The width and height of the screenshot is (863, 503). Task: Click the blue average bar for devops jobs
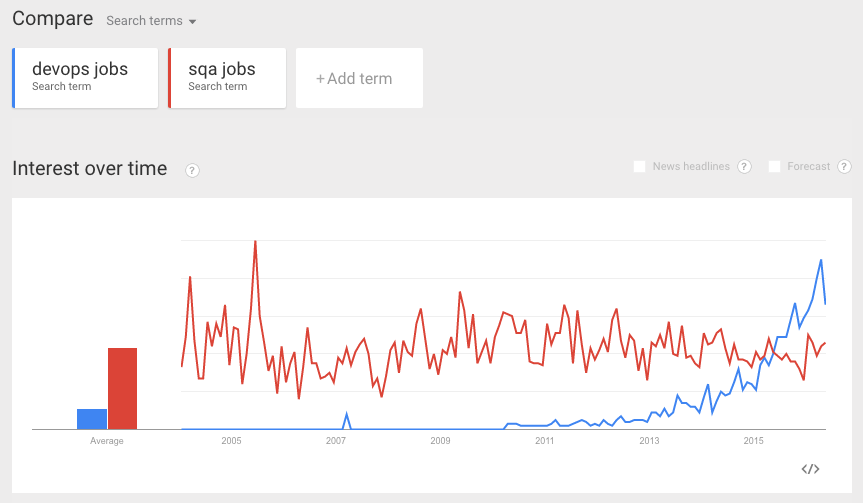click(92, 419)
